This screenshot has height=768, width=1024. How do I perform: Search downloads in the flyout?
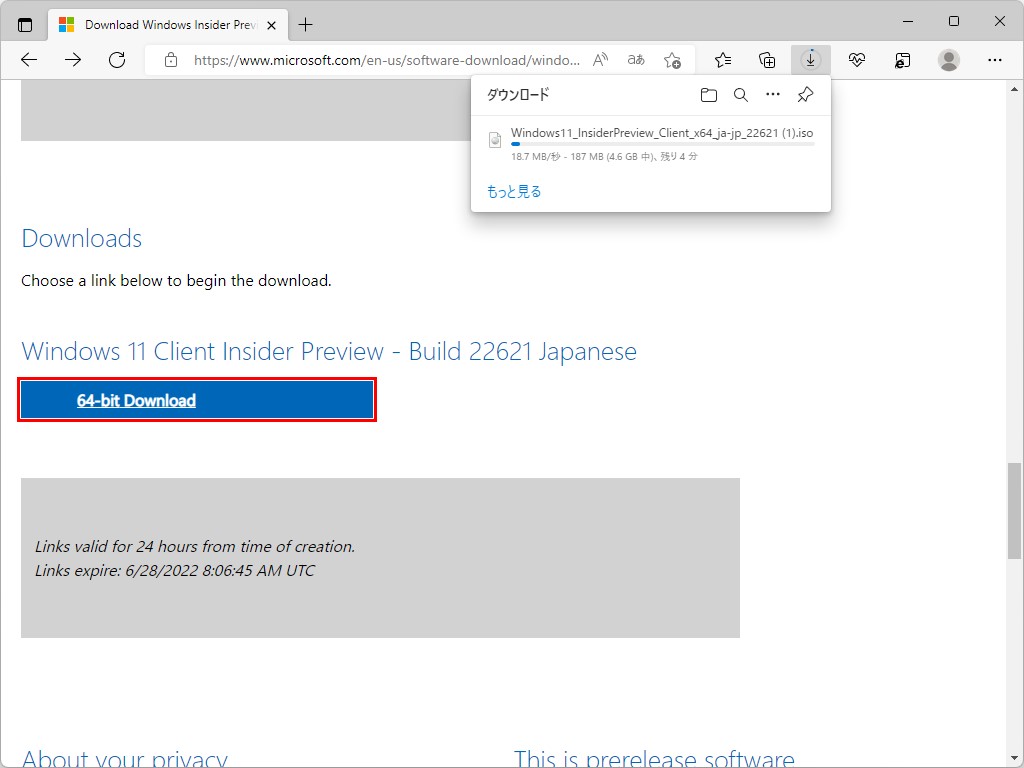(741, 95)
